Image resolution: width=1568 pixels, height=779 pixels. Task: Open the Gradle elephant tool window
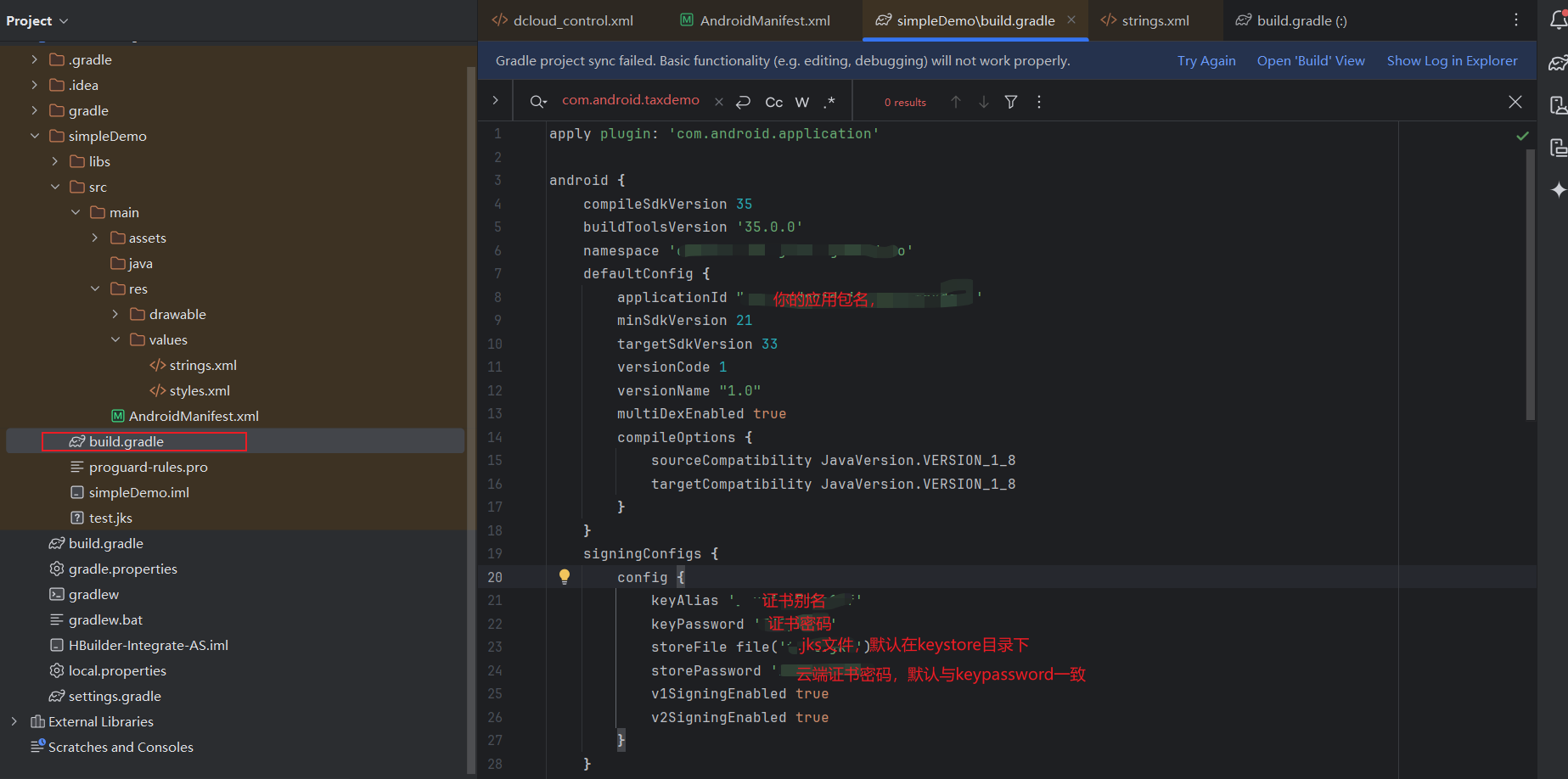1558,63
